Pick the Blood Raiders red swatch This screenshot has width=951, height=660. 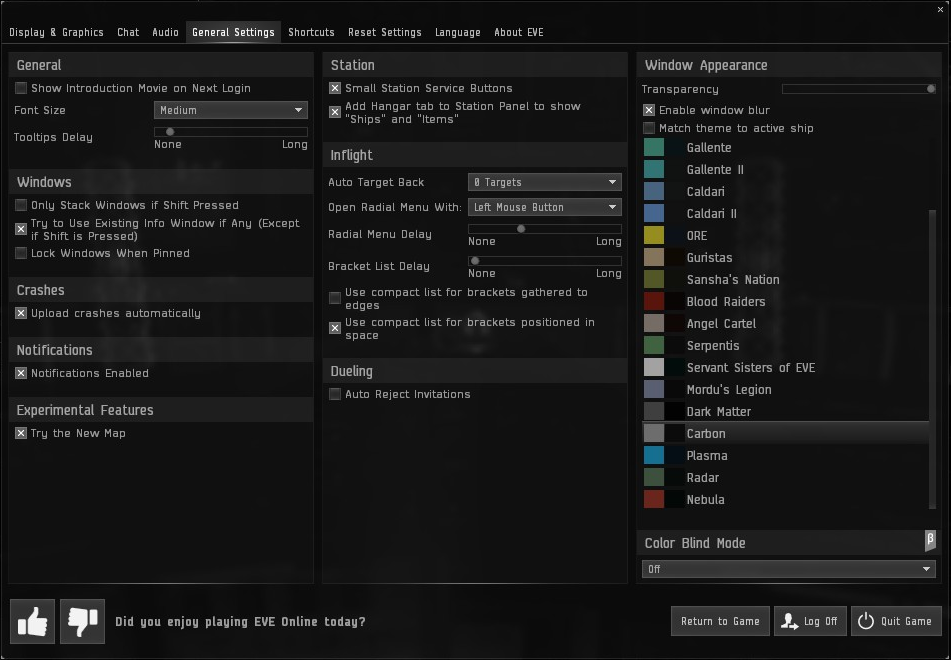[x=654, y=301]
